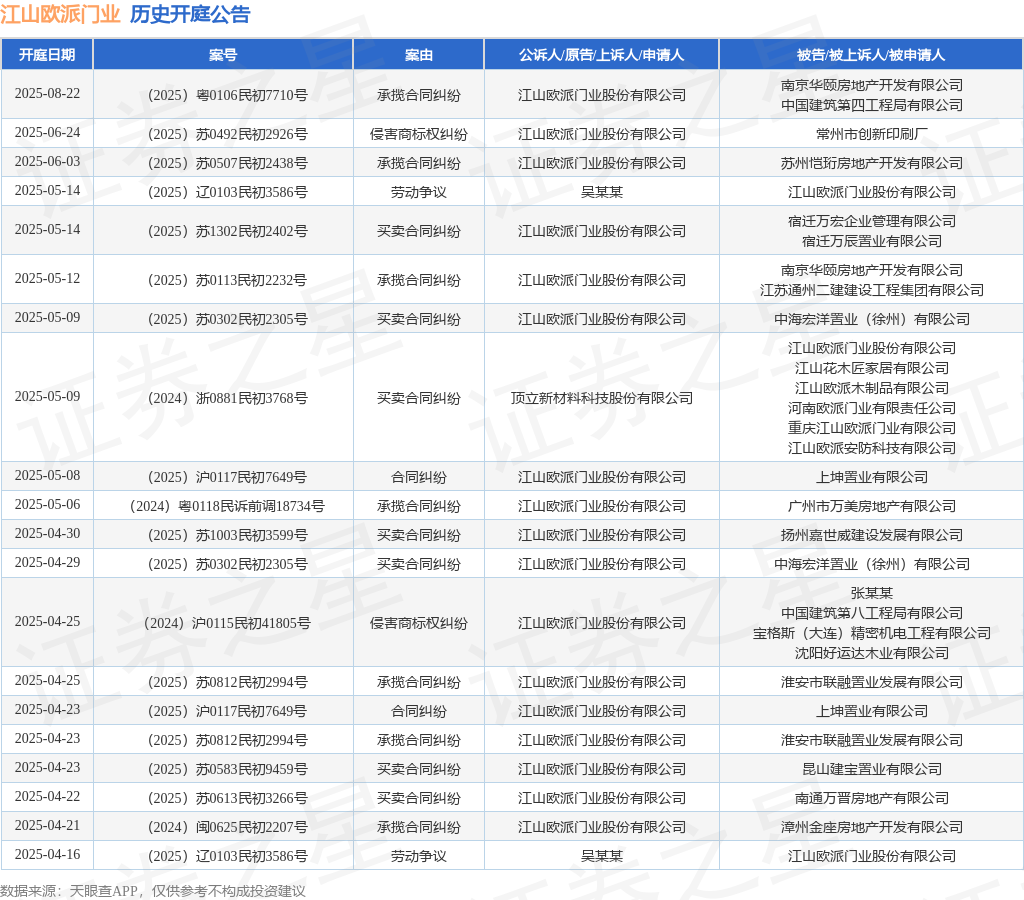Click the date 2025-06-24
This screenshot has height=900, width=1024.
click(x=47, y=133)
